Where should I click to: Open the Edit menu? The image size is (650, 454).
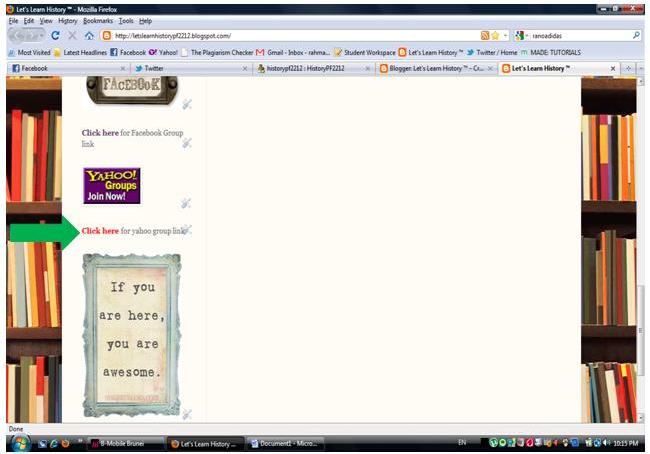[29, 21]
